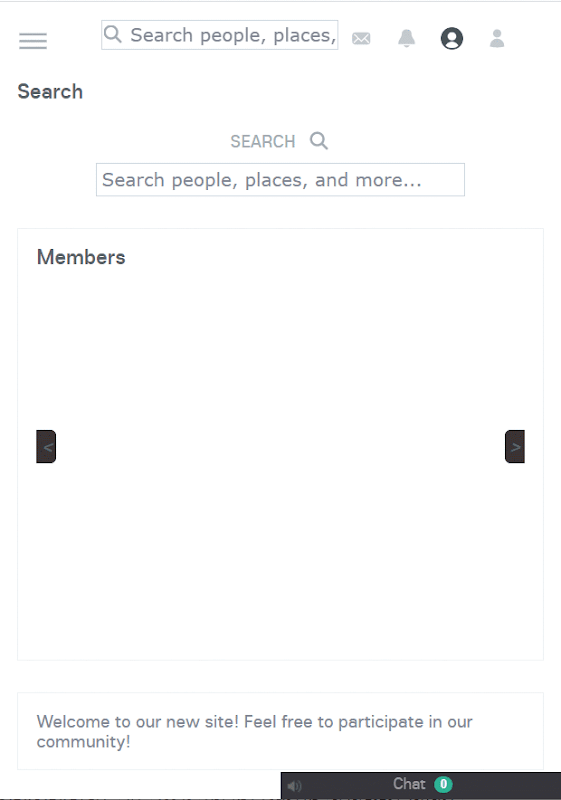Show notifications via the bell icon
Image resolution: width=561 pixels, height=800 pixels.
406,38
